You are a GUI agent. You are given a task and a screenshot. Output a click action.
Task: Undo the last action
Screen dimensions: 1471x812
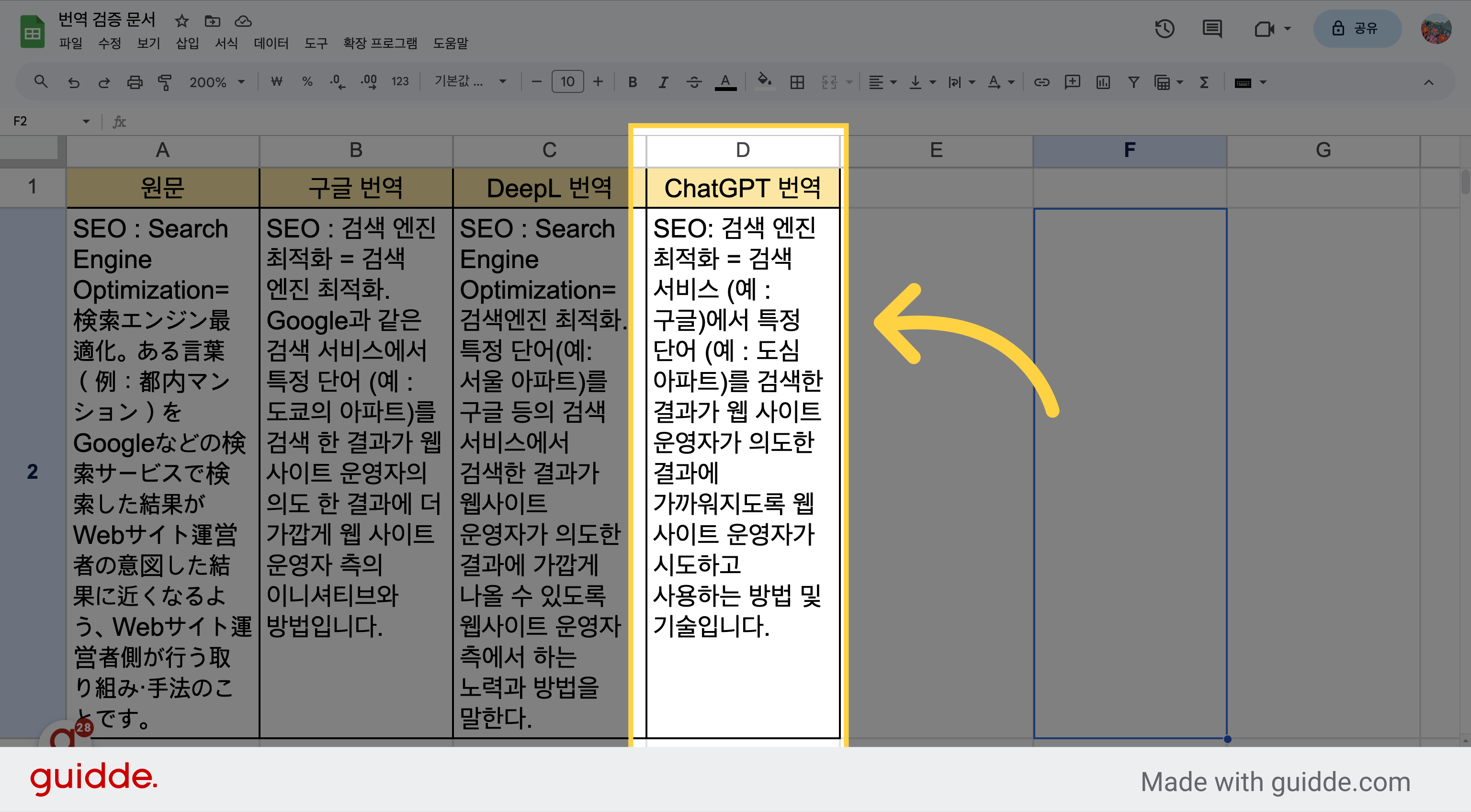73,82
